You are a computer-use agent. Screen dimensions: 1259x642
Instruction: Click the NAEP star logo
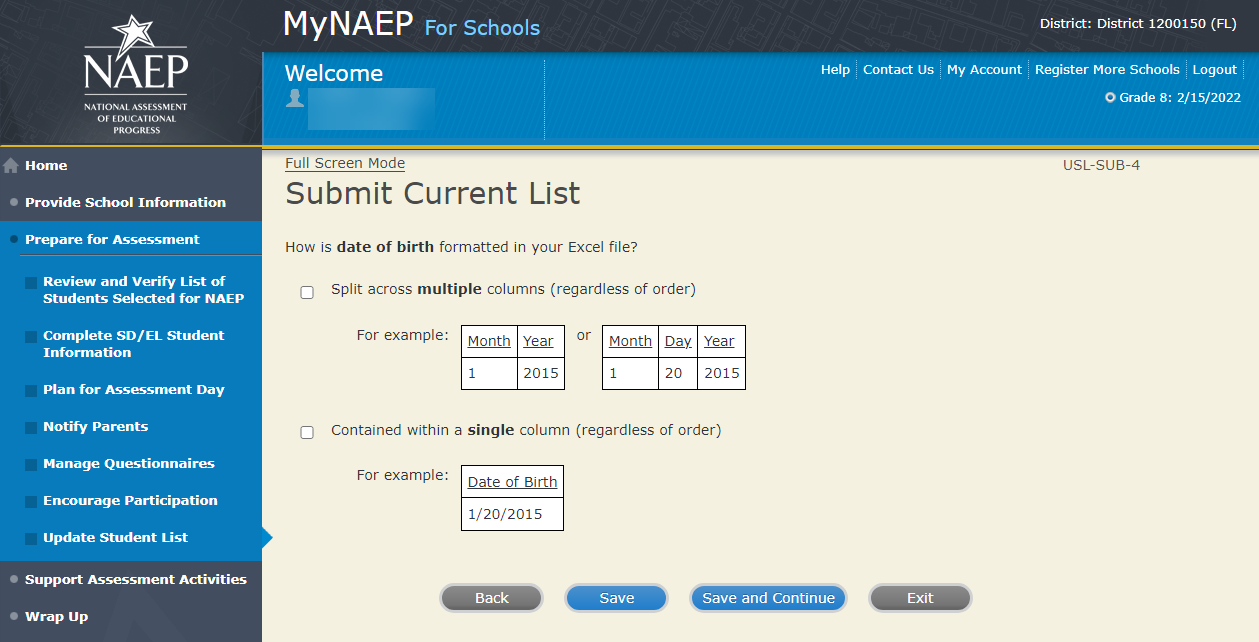pos(135,75)
